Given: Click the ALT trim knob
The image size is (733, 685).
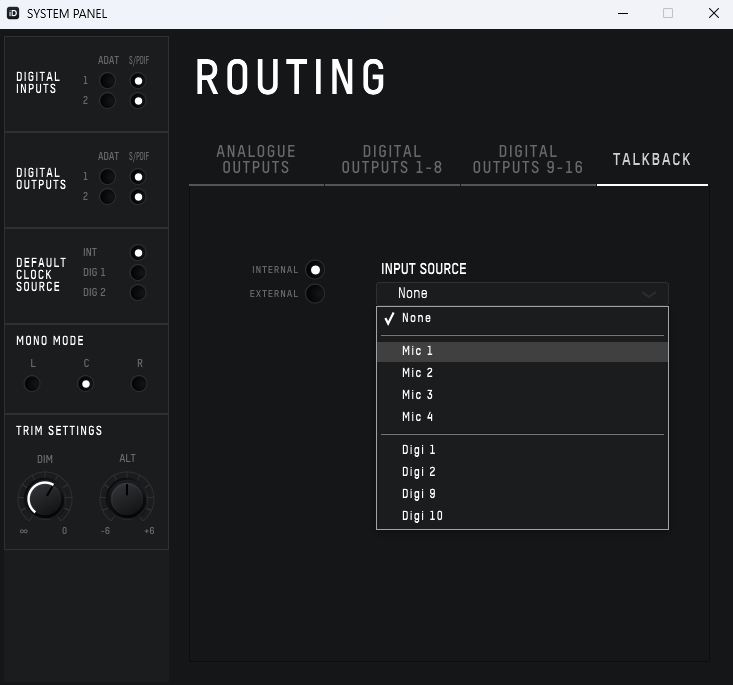Looking at the screenshot, I should tap(127, 498).
